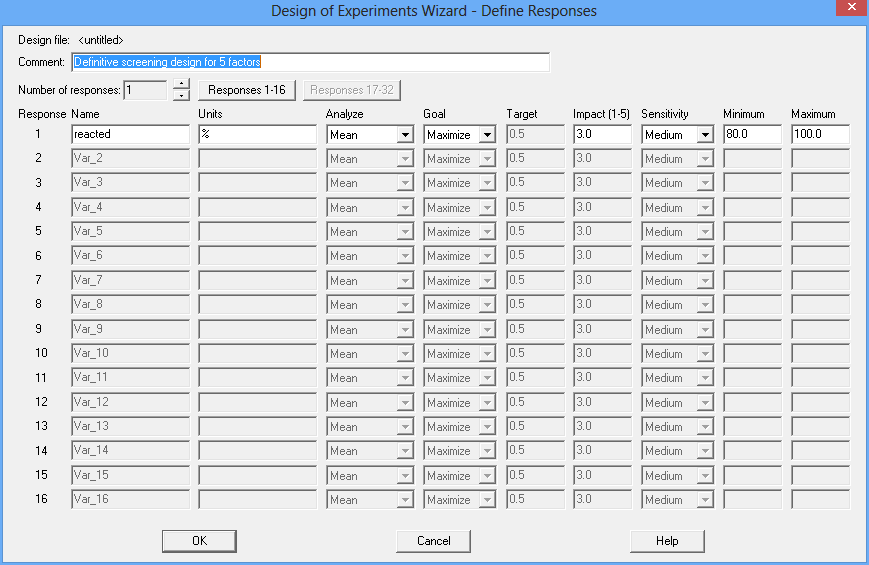Screen dimensions: 869x565
Task: Increase number of responses with up arrow
Action: click(x=181, y=85)
